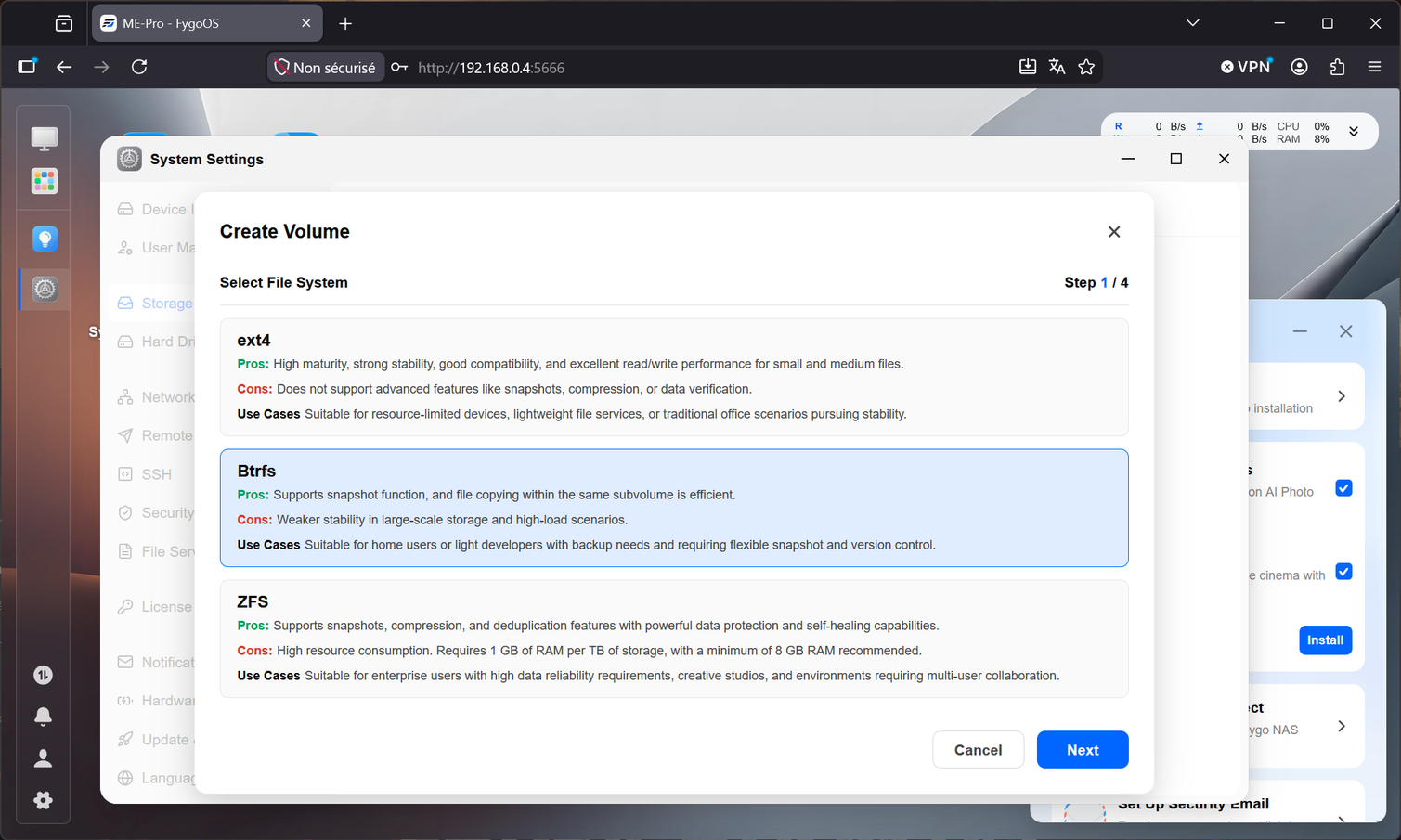Image resolution: width=1401 pixels, height=840 pixels.
Task: Open a new browser tab
Action: pos(345,23)
